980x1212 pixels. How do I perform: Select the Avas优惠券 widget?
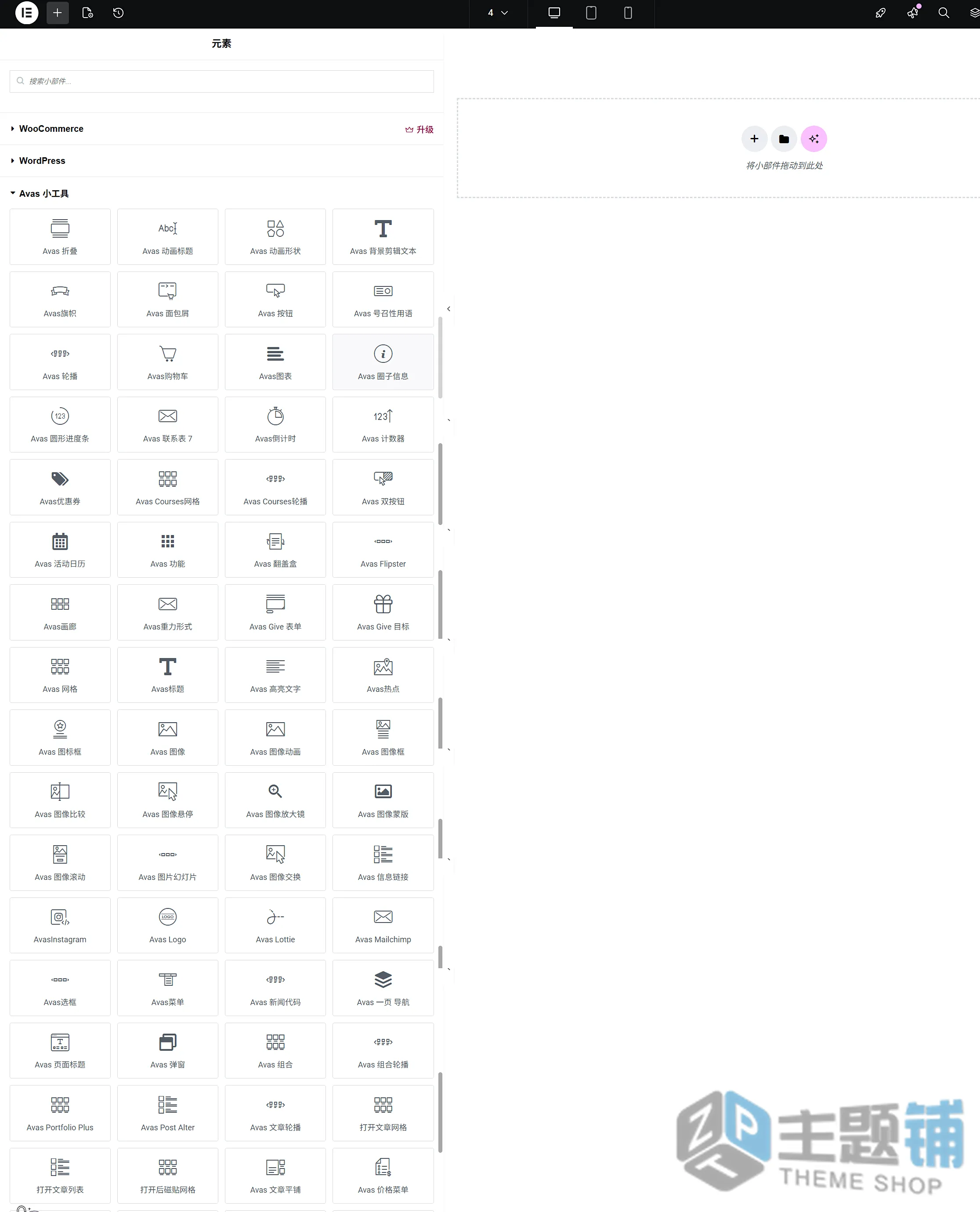pyautogui.click(x=60, y=487)
